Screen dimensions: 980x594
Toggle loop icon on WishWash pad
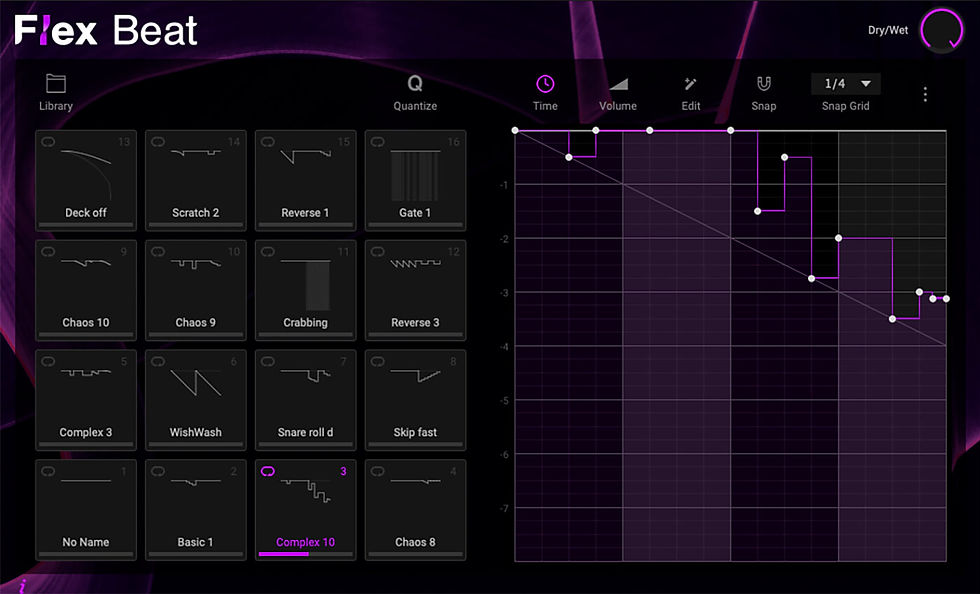(158, 361)
